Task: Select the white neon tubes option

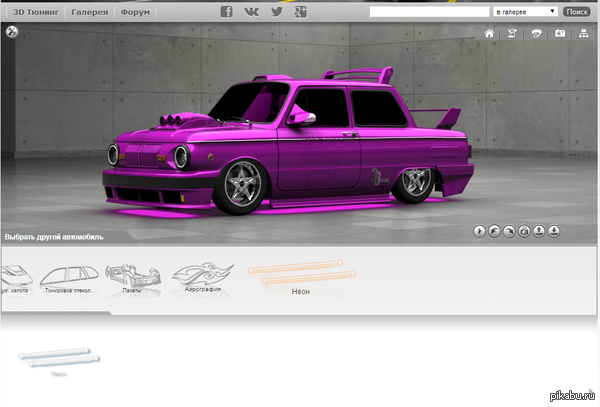Action: click(60, 357)
